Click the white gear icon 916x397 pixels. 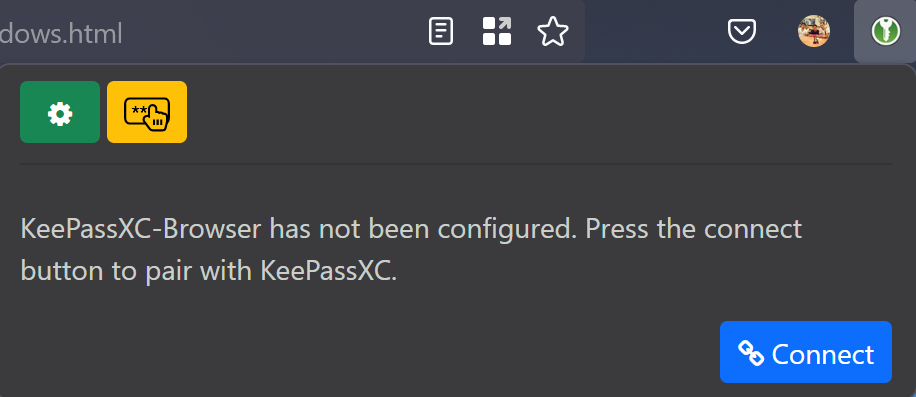point(60,114)
